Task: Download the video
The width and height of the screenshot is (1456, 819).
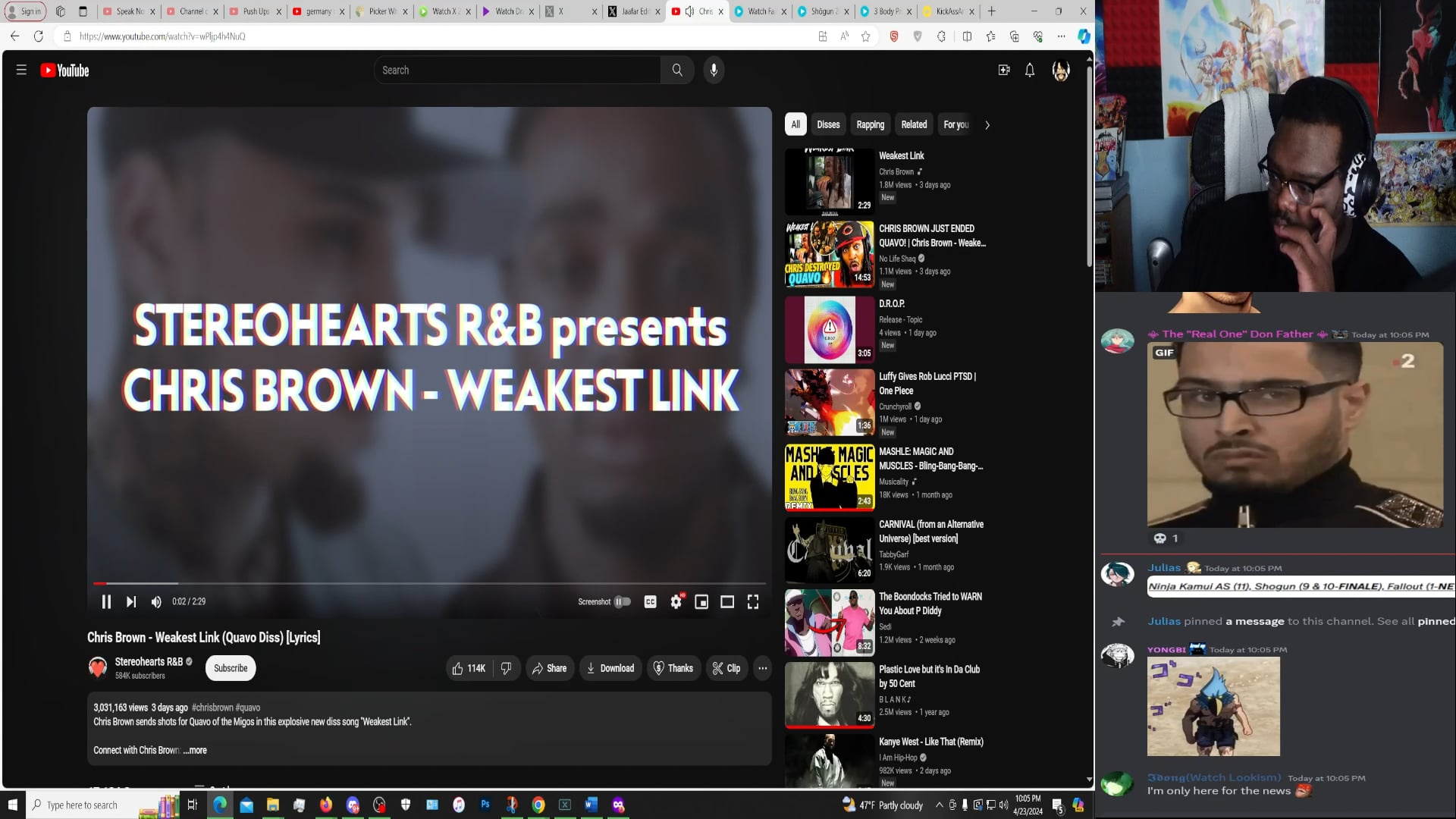Action: click(610, 668)
